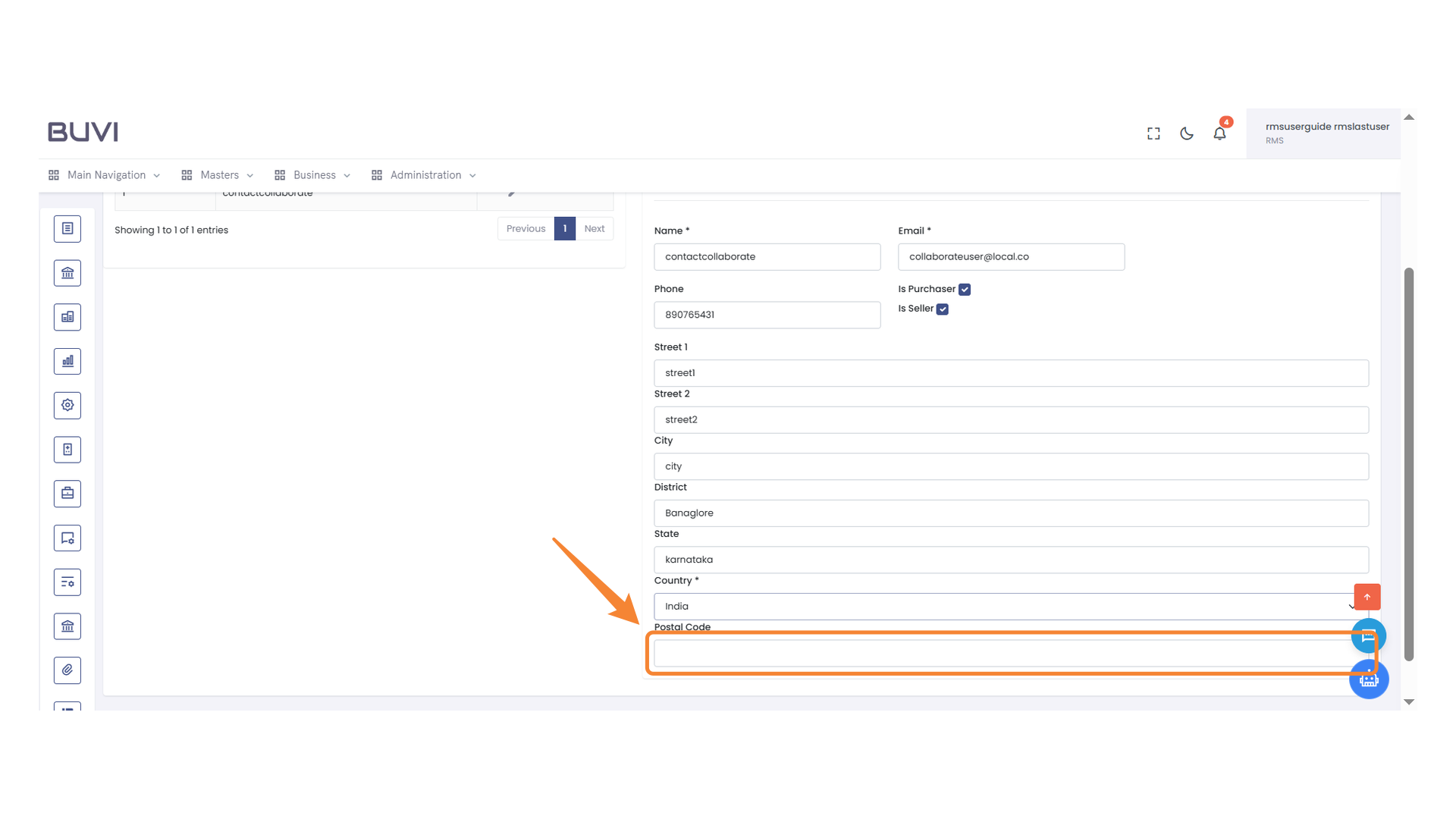Switch to dark mode with the moon icon
Image resolution: width=1456 pixels, height=819 pixels.
[1186, 133]
